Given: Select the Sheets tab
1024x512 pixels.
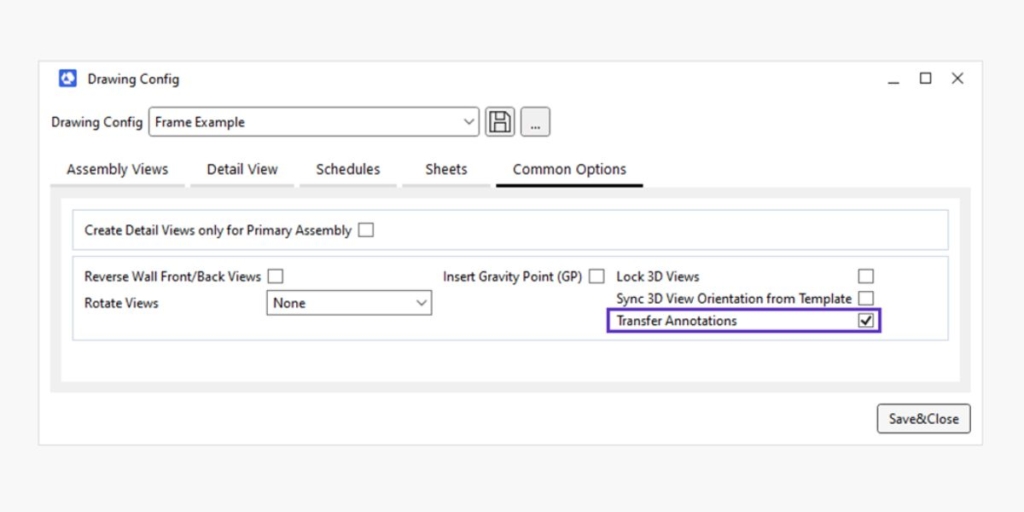Looking at the screenshot, I should coord(446,170).
